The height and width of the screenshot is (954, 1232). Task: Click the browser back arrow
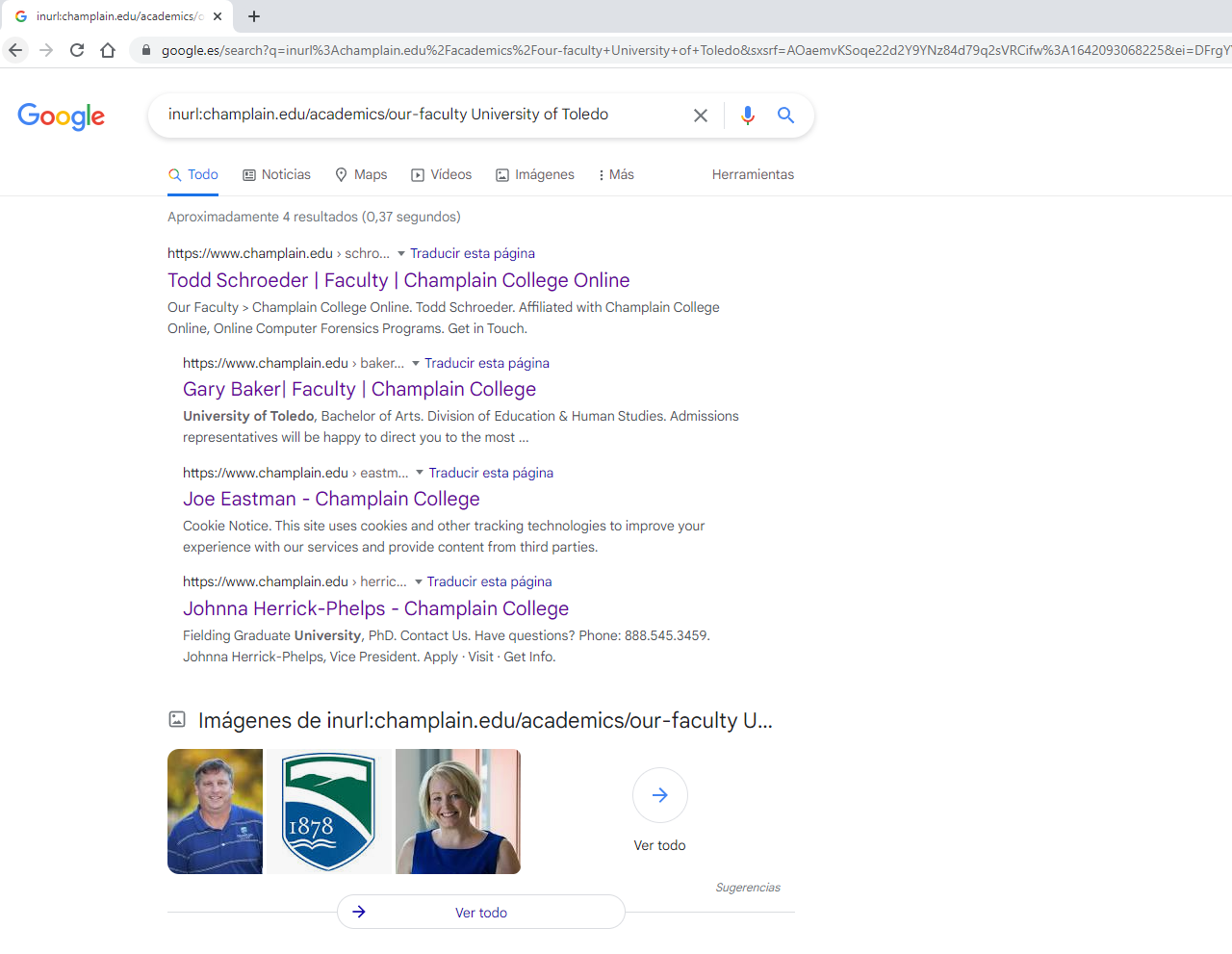tap(15, 50)
